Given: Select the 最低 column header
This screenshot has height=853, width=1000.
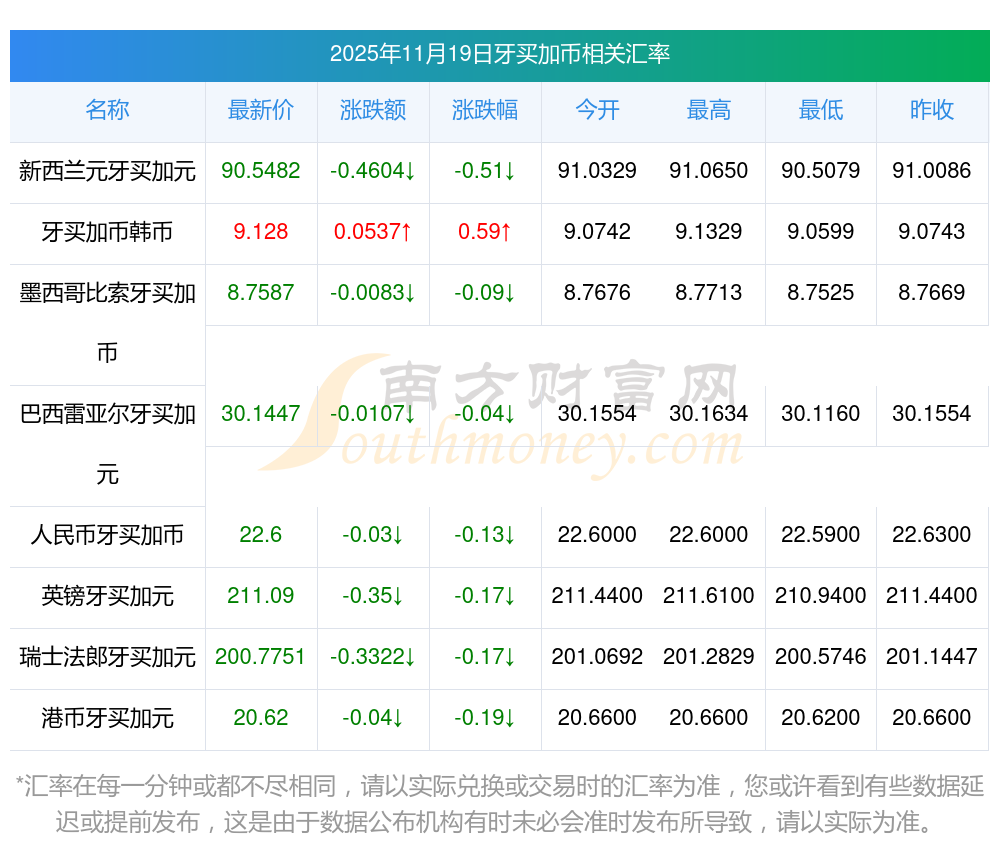Looking at the screenshot, I should point(821,110).
